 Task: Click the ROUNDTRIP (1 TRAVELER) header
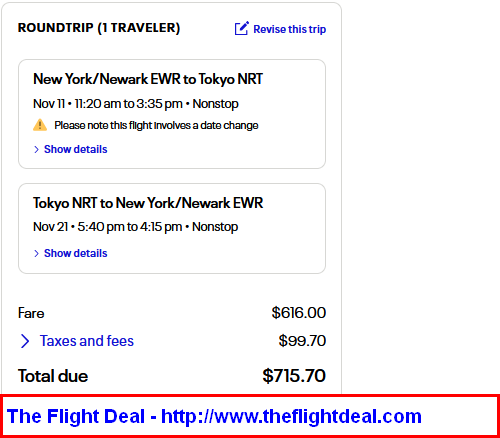coord(99,28)
